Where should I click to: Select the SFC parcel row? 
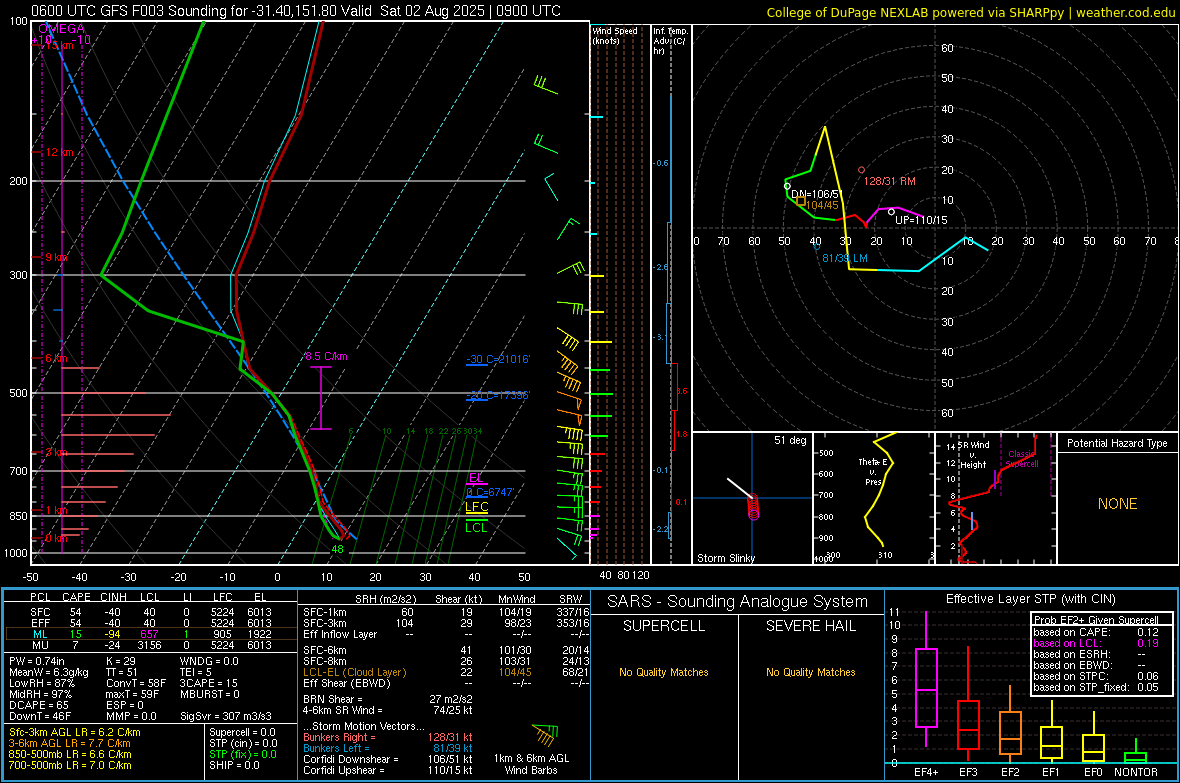151,612
